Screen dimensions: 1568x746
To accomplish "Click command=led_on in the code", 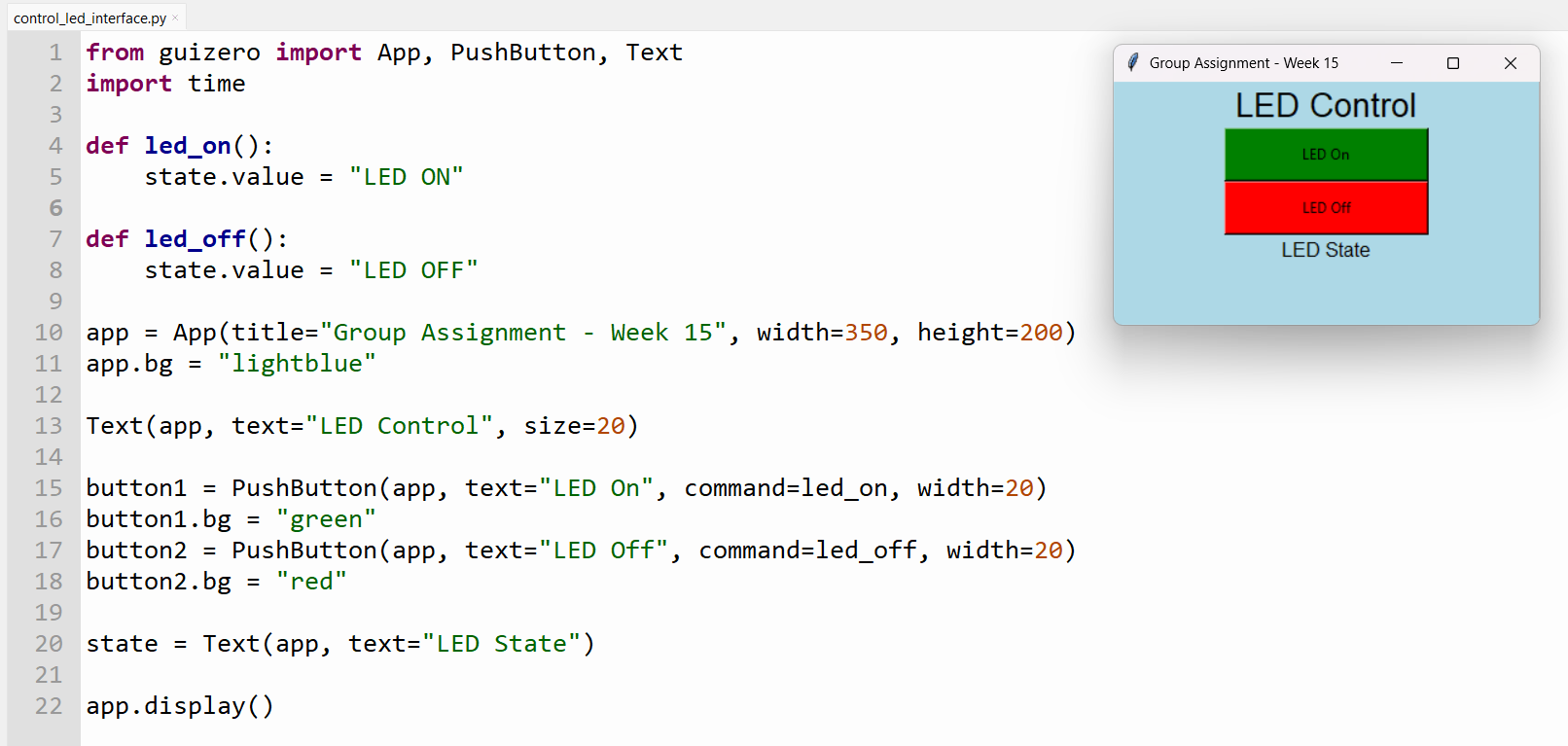I will point(786,488).
